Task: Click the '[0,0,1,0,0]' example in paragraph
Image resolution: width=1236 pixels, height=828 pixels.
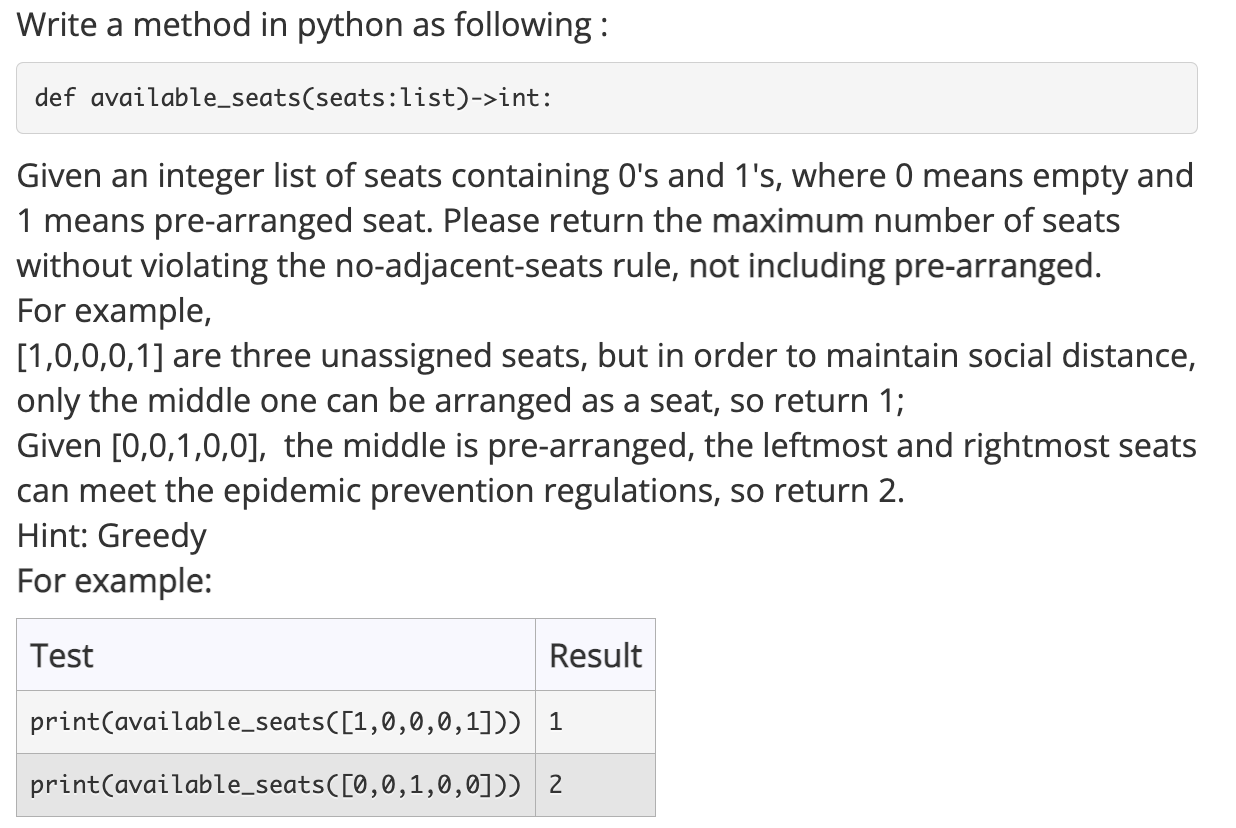Action: [x=183, y=446]
